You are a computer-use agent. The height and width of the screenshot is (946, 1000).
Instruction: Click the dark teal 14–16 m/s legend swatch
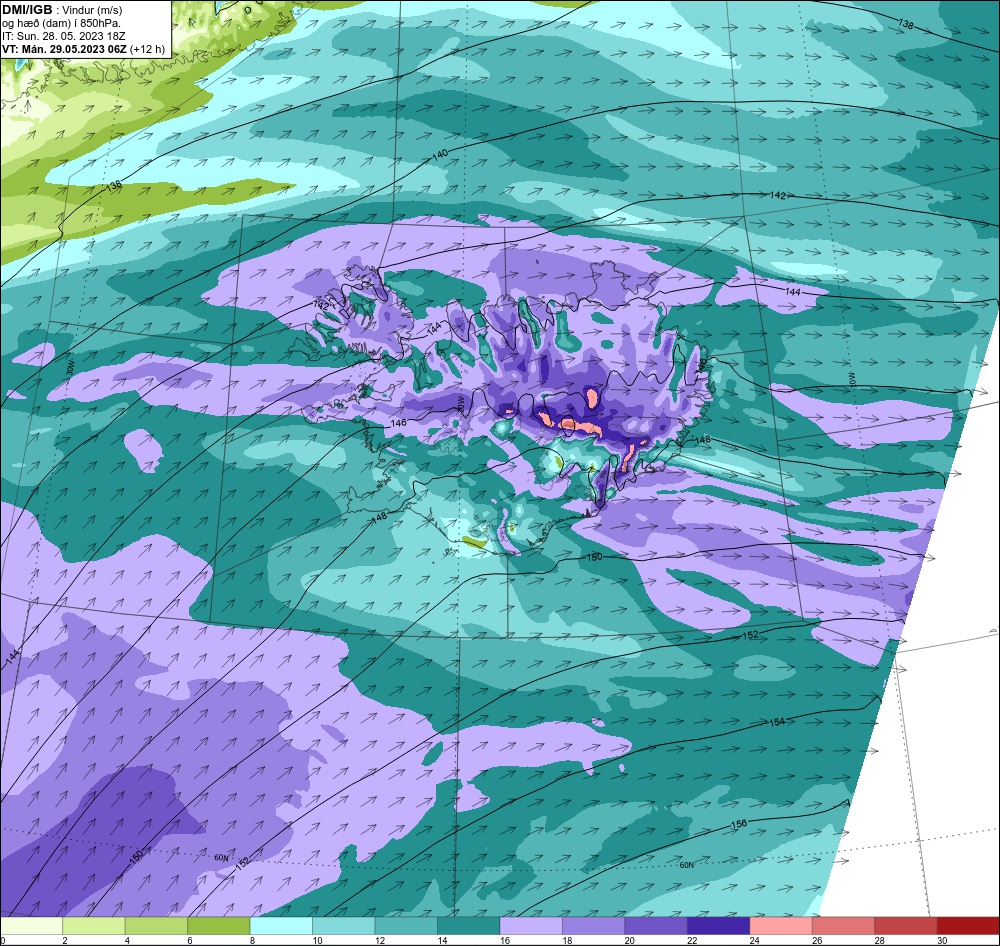(x=469, y=926)
